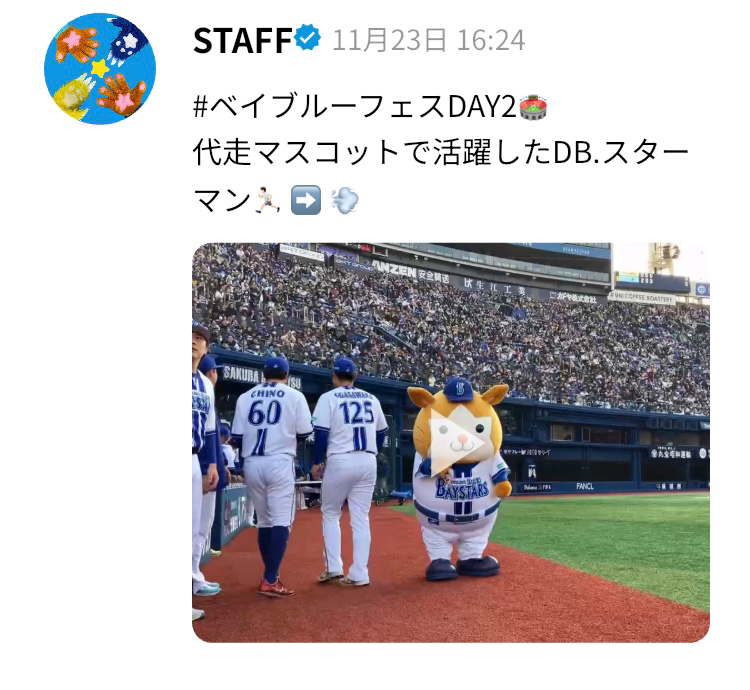Click the blue verified badge next to STAFF
The width and height of the screenshot is (750, 690).
pos(308,39)
